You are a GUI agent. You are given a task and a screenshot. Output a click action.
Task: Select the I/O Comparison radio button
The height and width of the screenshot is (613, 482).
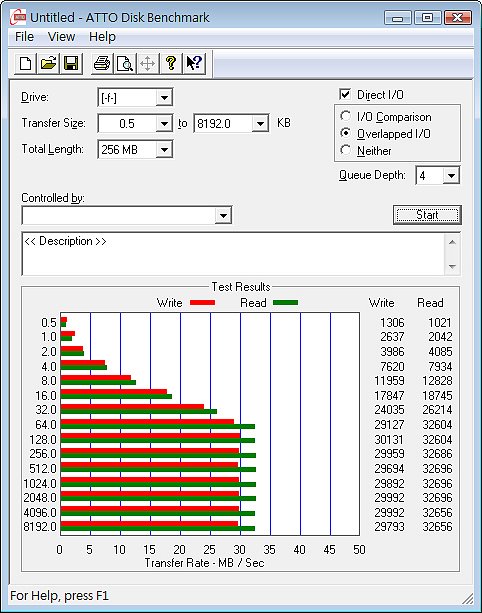coord(345,116)
